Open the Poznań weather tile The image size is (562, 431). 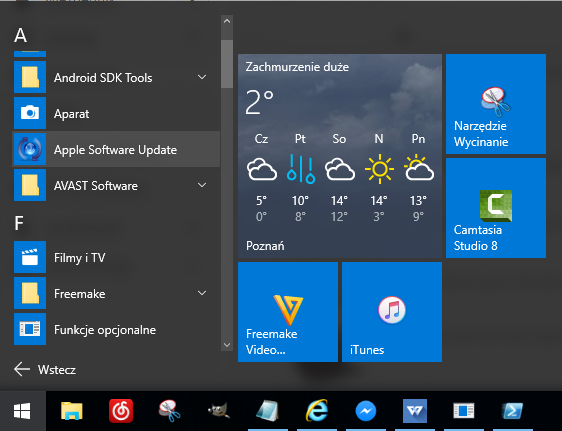tap(340, 156)
